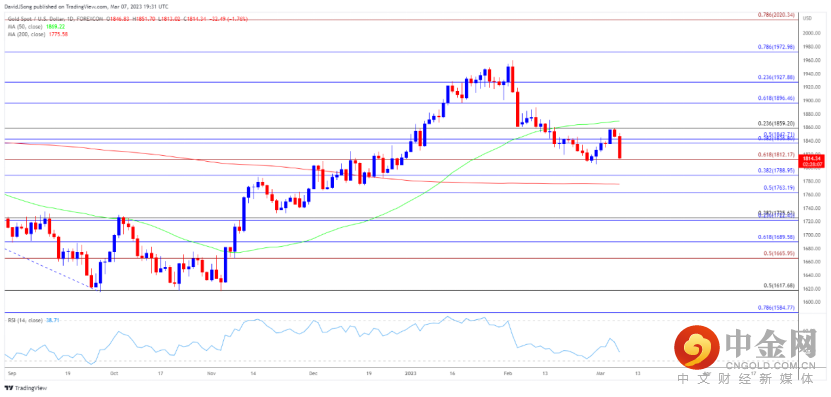Image resolution: width=831 pixels, height=397 pixels.
Task: Click the USD currency label on price axis
Action: pos(808,19)
